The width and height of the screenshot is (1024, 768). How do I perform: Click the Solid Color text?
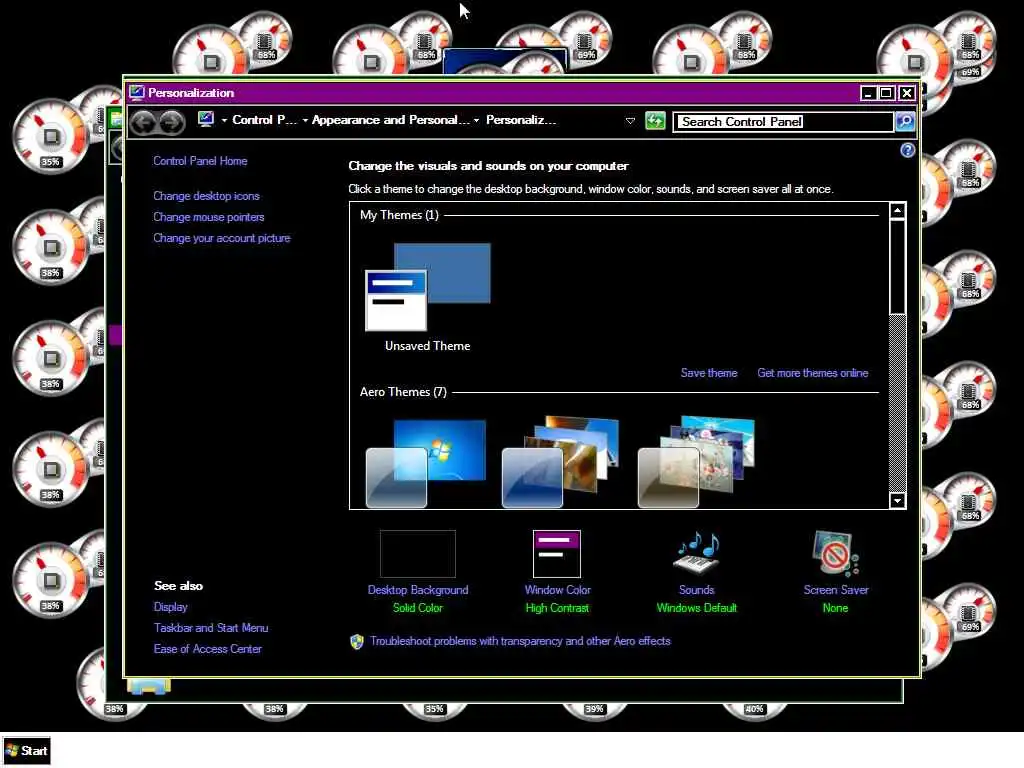418,608
